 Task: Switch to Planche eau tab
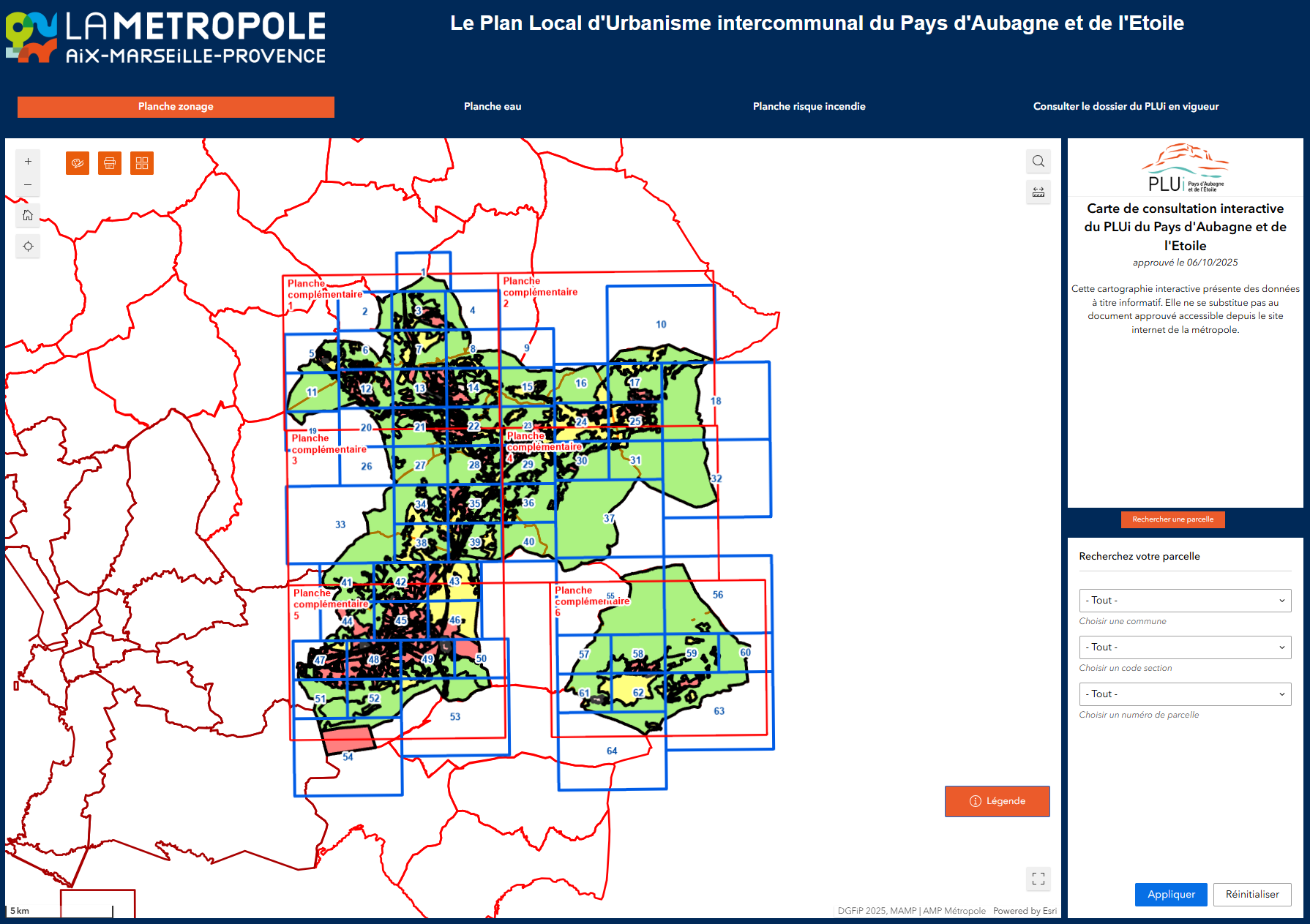[493, 107]
